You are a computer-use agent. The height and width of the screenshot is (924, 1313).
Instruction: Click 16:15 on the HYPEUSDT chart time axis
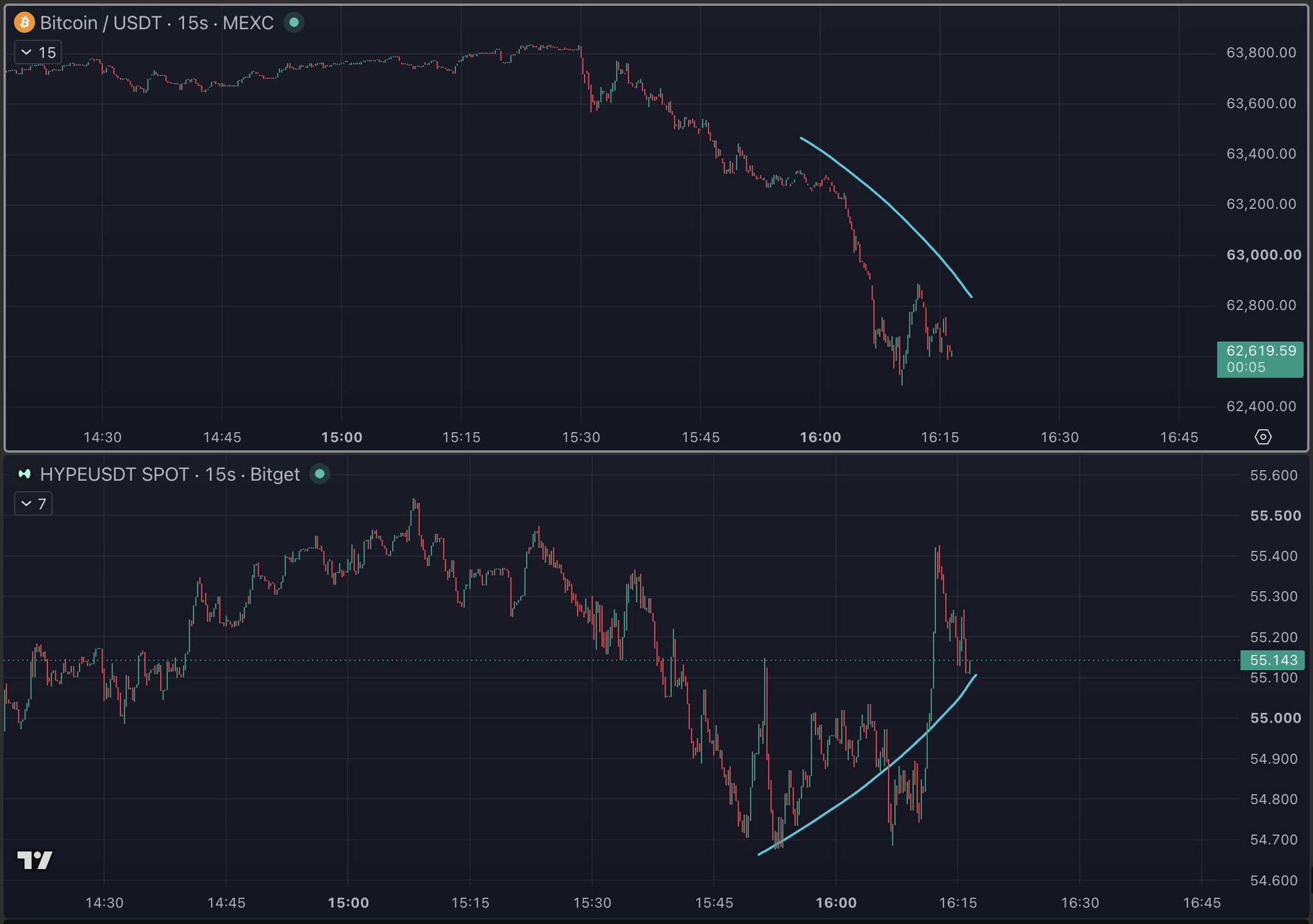click(x=958, y=903)
